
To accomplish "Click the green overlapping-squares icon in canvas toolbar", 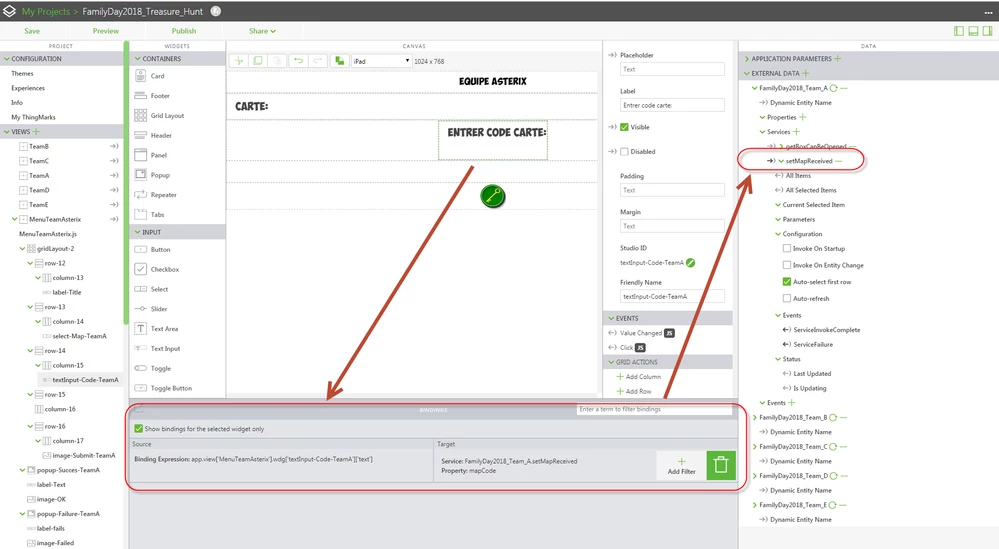I will [x=339, y=61].
